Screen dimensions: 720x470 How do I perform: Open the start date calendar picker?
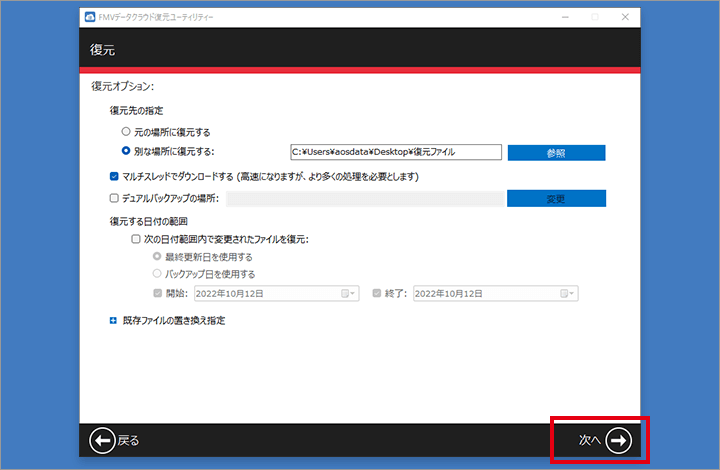click(x=346, y=294)
